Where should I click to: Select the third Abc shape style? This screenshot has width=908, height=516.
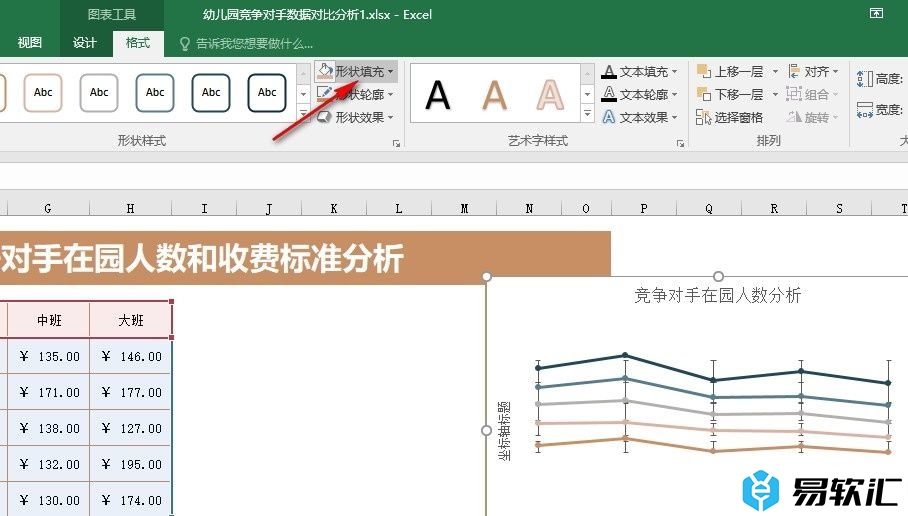point(155,93)
